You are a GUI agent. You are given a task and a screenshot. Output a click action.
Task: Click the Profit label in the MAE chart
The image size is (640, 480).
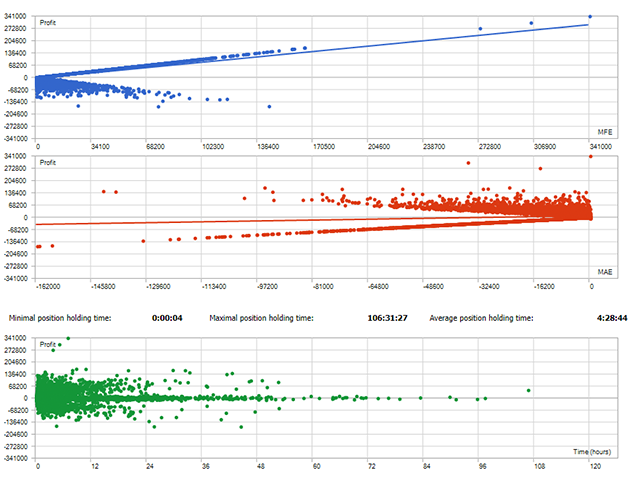(x=48, y=162)
